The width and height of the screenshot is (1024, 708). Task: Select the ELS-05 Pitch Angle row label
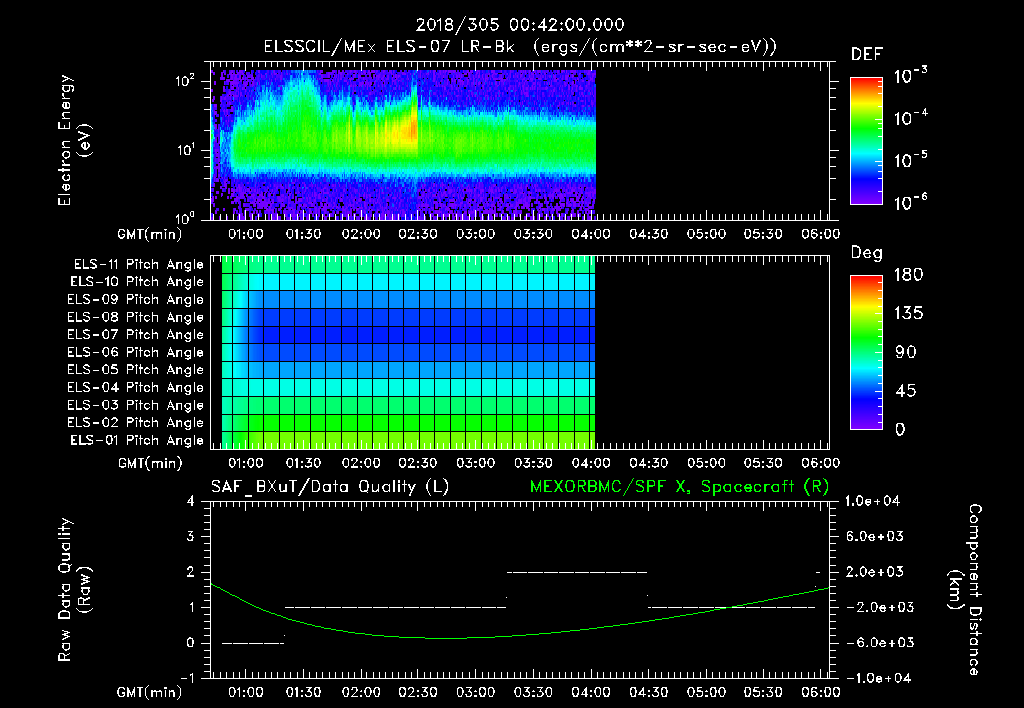tap(136, 370)
